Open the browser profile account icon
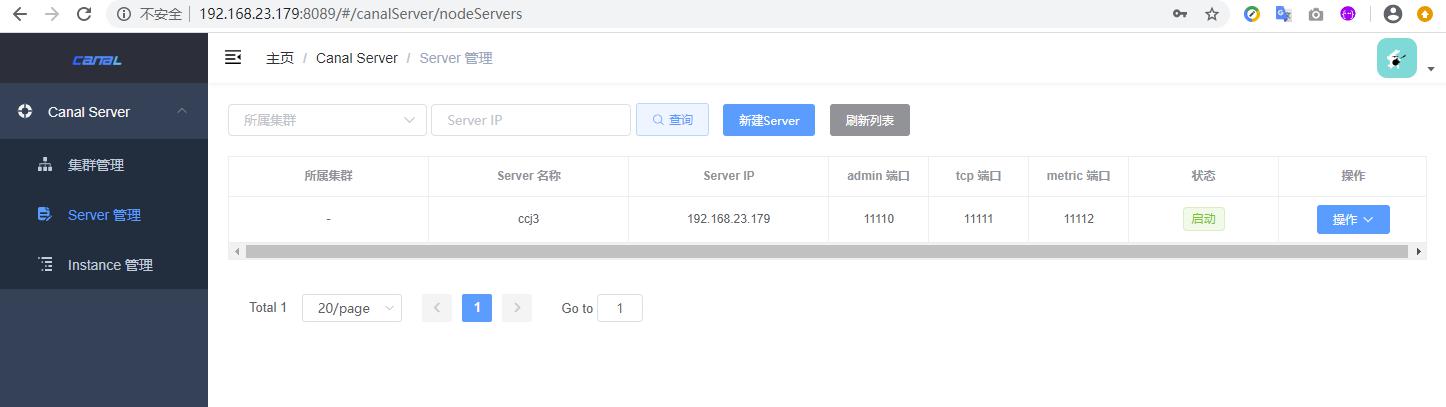 pos(1393,14)
